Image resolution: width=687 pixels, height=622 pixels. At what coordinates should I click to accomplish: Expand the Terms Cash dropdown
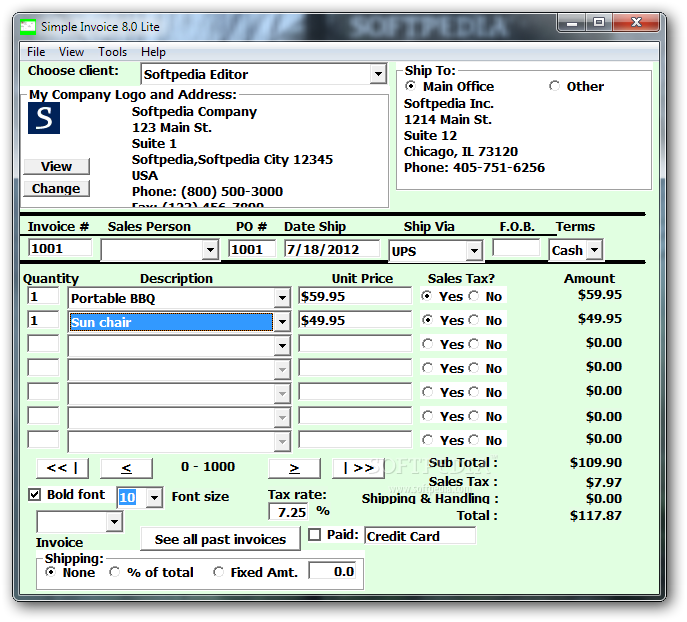[x=595, y=250]
